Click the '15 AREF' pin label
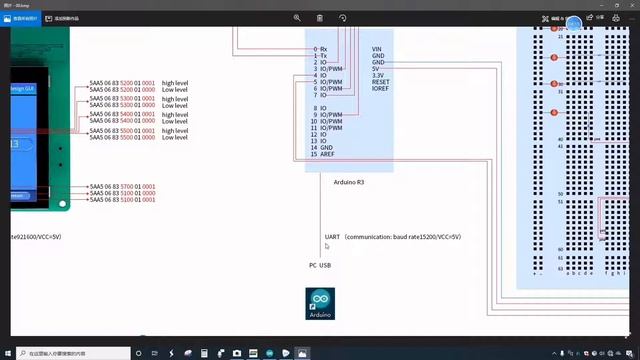This screenshot has height=360, width=640. [322, 154]
